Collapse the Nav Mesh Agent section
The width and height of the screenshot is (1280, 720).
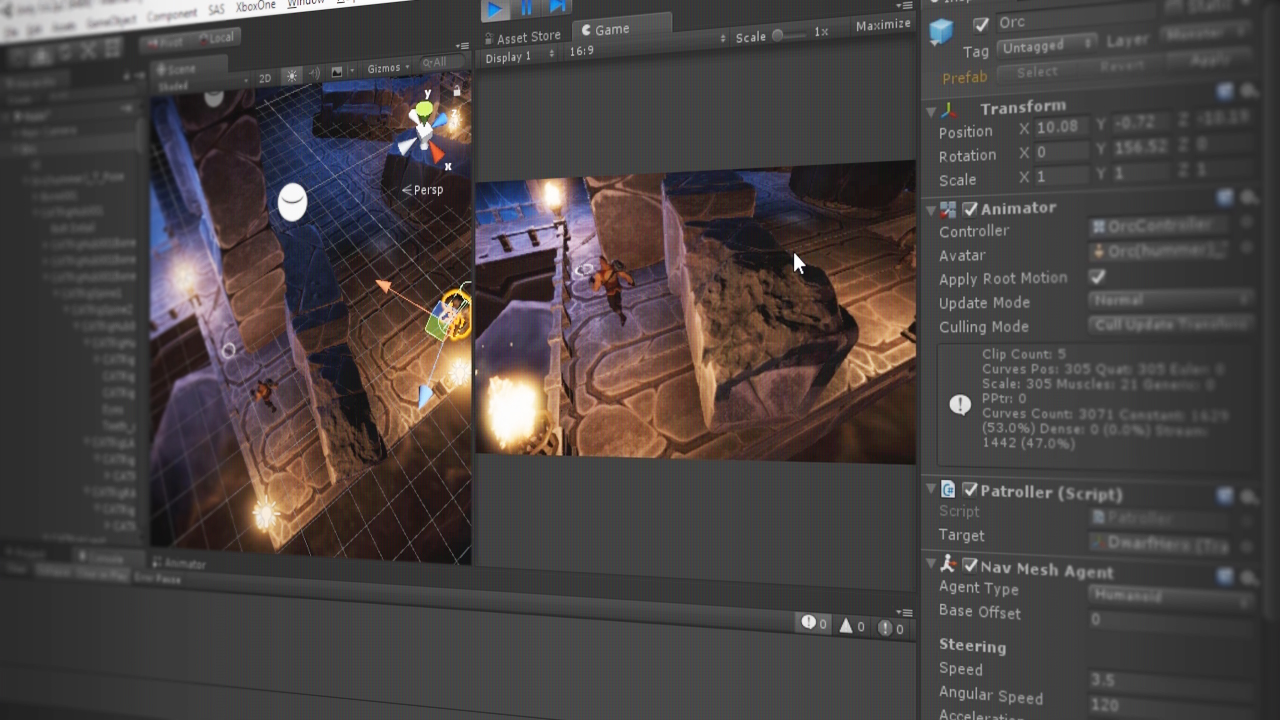point(931,565)
